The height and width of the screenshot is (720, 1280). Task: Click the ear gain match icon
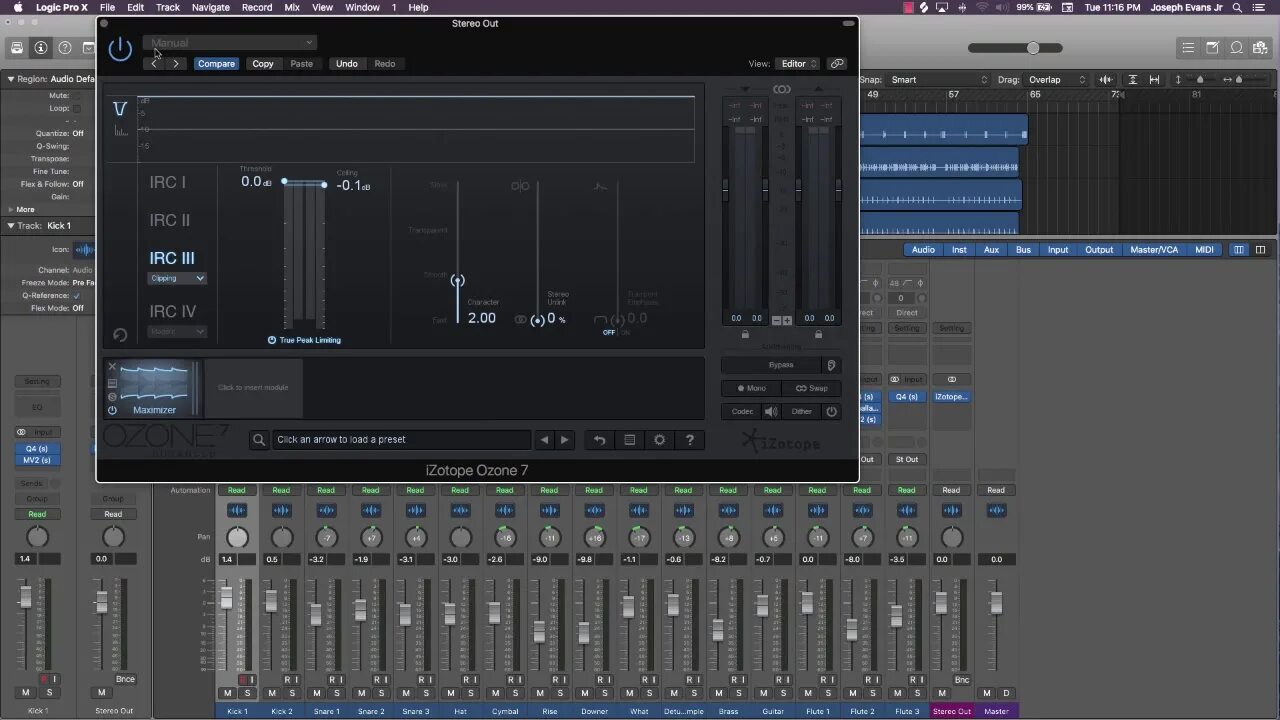coord(831,365)
